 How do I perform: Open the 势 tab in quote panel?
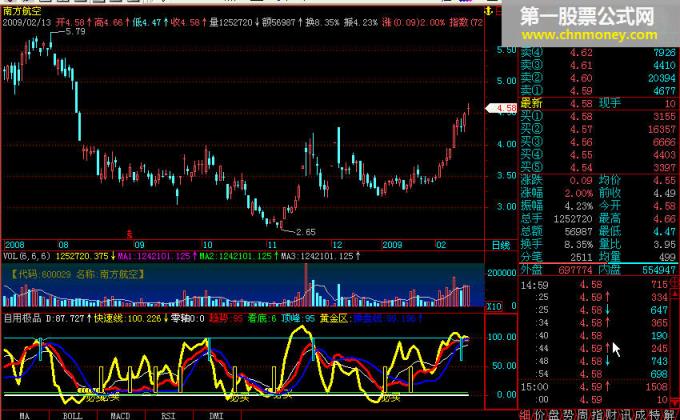click(x=569, y=415)
